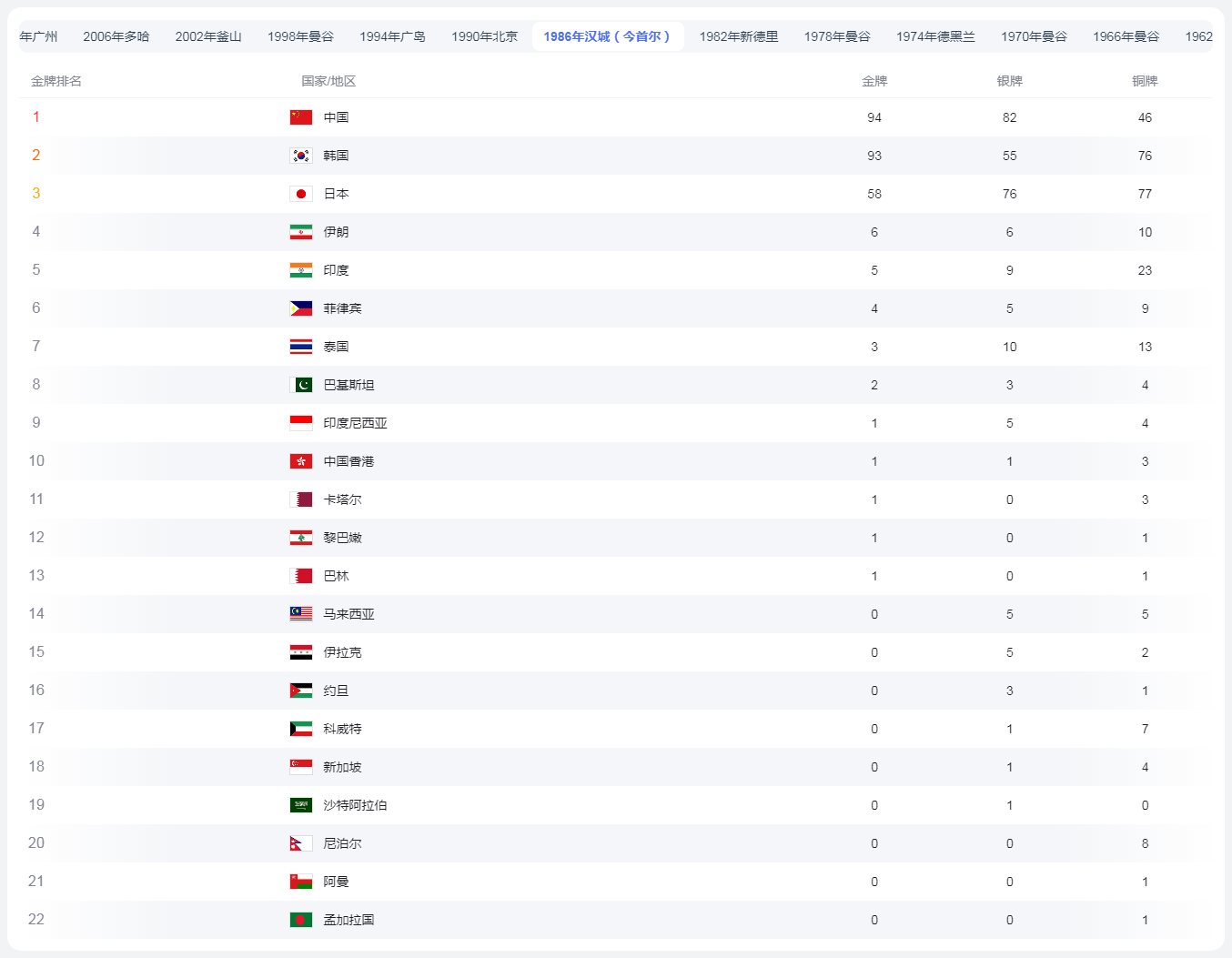The width and height of the screenshot is (1232, 958).
Task: Click the Singapore flag icon
Action: tap(301, 767)
